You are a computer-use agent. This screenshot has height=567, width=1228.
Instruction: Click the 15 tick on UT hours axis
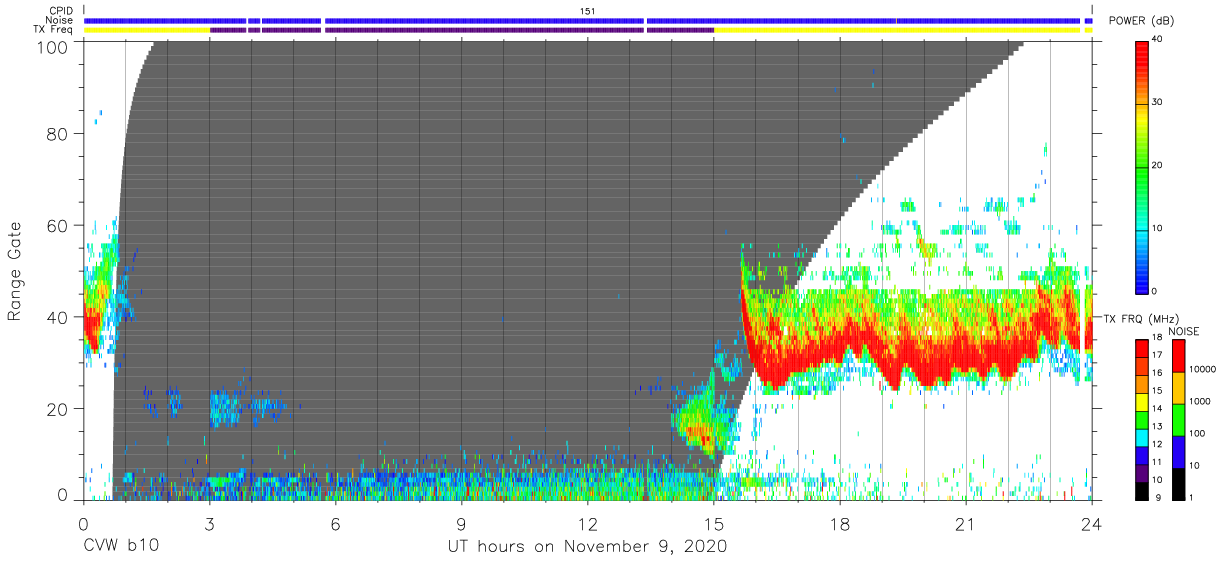(x=714, y=523)
